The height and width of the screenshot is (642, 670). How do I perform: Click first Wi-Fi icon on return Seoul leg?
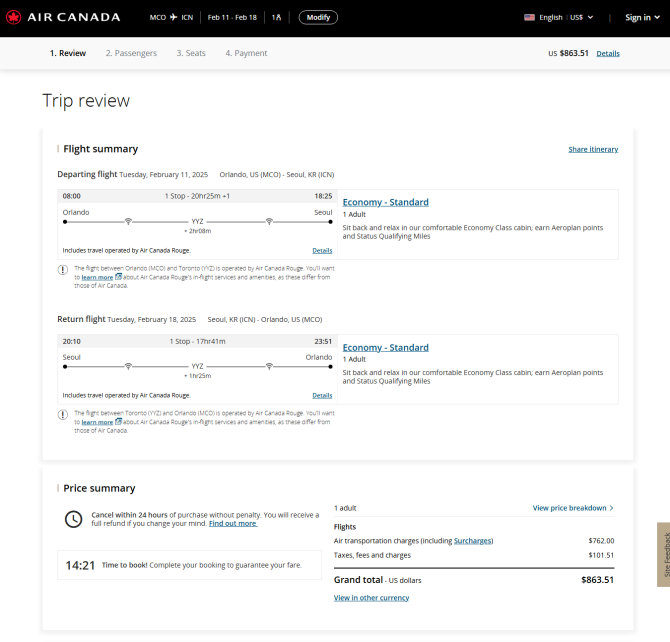pyautogui.click(x=128, y=366)
